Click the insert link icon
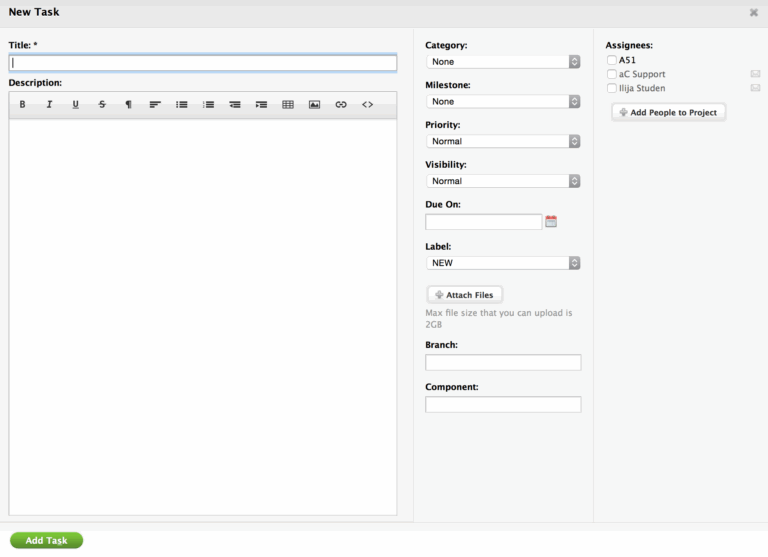Image resolution: width=768 pixels, height=557 pixels. [x=341, y=104]
